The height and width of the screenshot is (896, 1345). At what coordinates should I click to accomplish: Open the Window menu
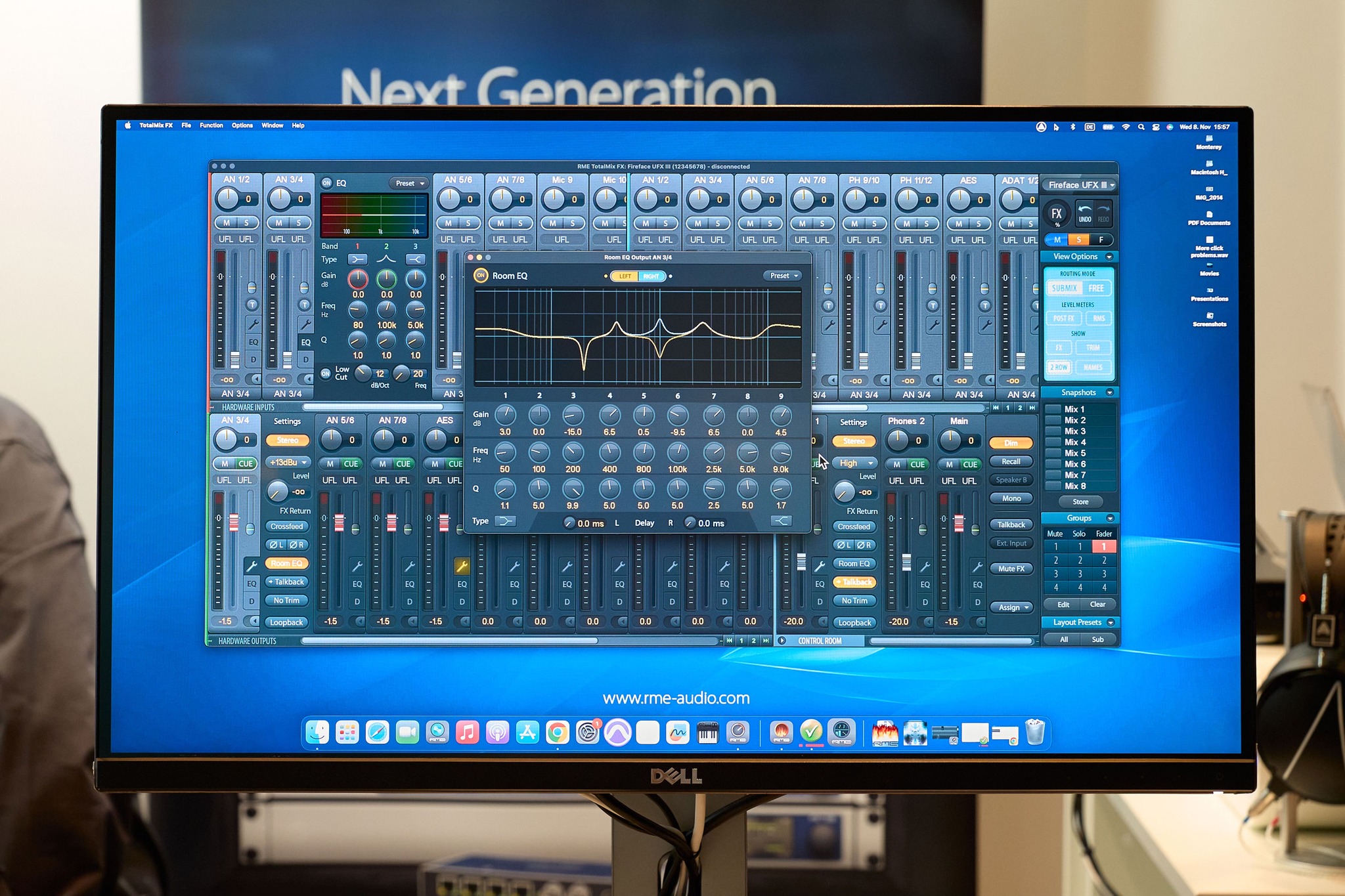point(273,125)
